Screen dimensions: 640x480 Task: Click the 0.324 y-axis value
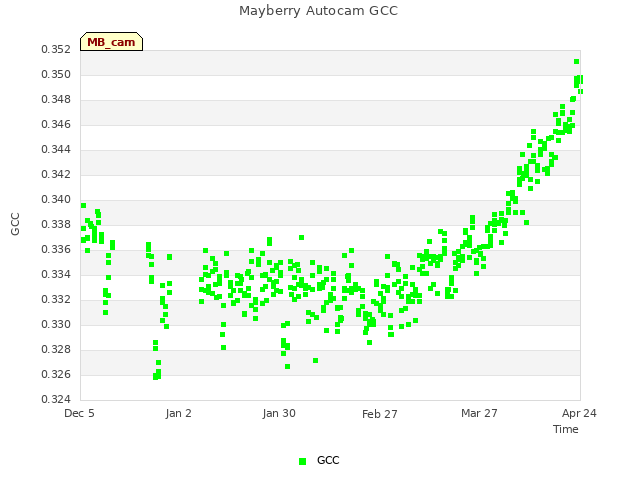tap(56, 399)
